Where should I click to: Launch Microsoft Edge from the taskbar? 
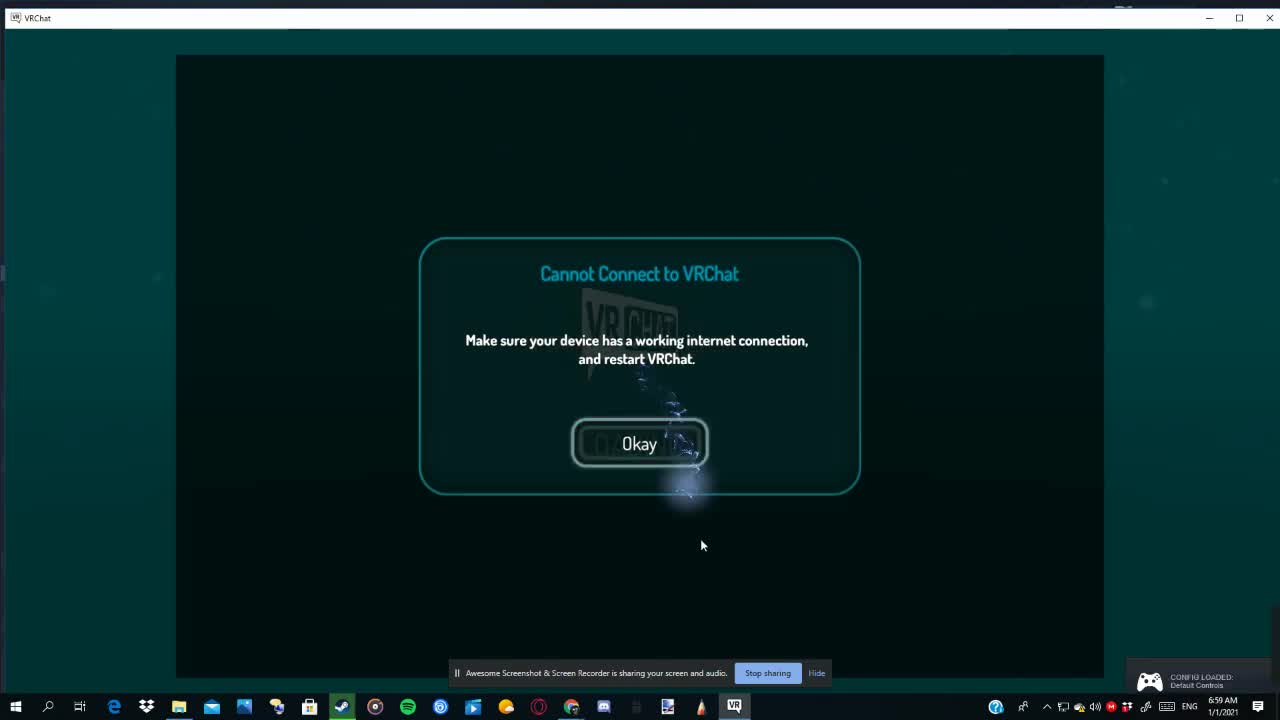pos(114,707)
